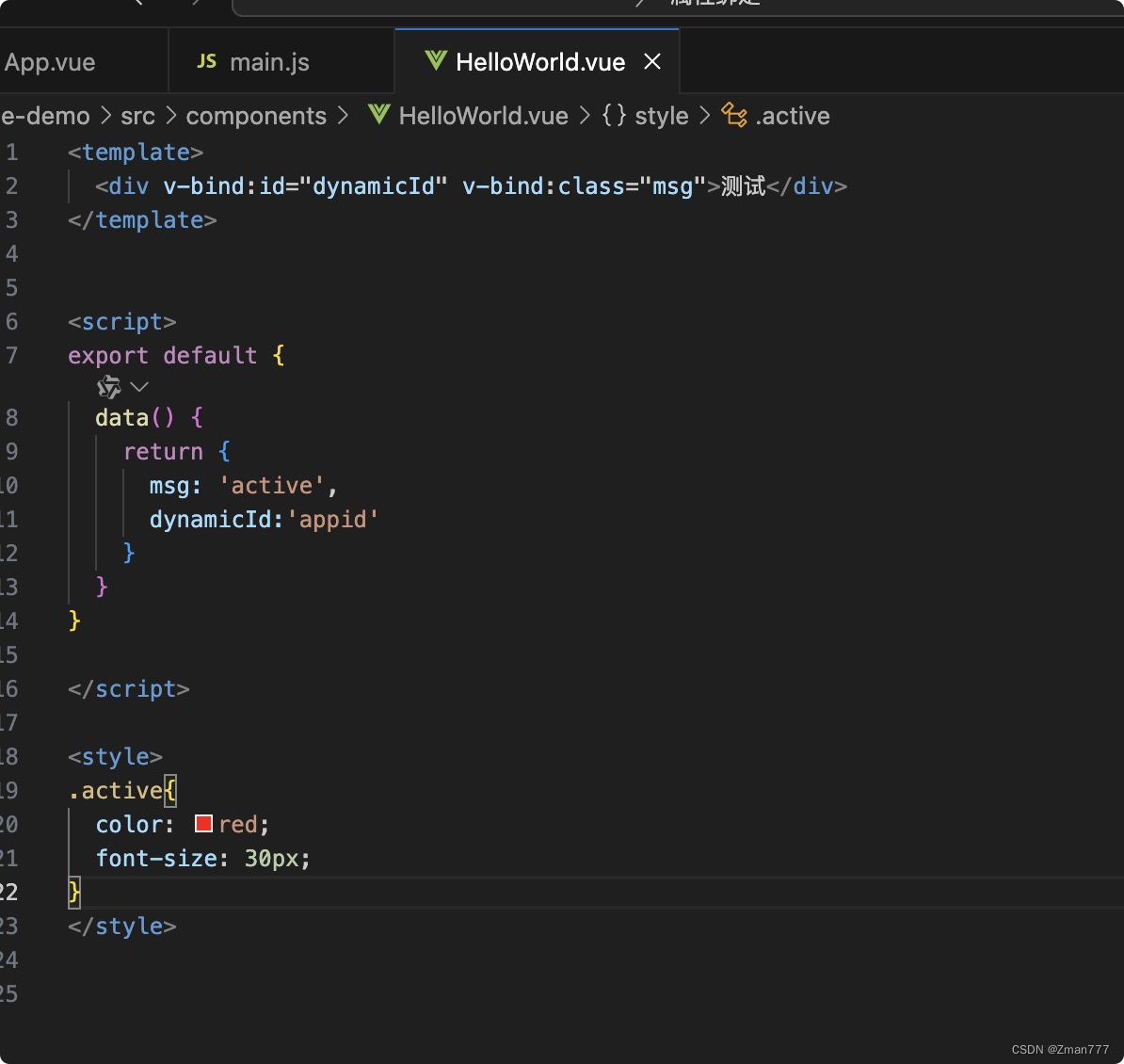Click the JS icon on the main.js tab

click(205, 60)
